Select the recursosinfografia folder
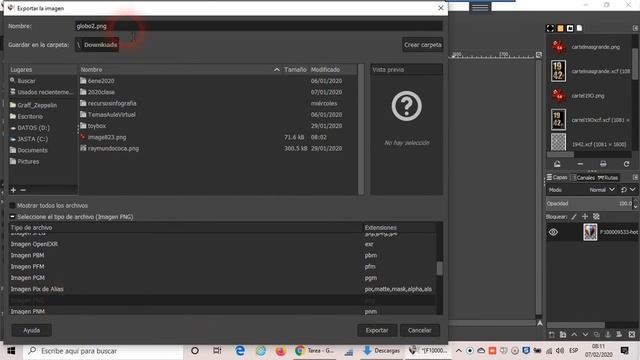640x360 pixels. tap(218, 103)
